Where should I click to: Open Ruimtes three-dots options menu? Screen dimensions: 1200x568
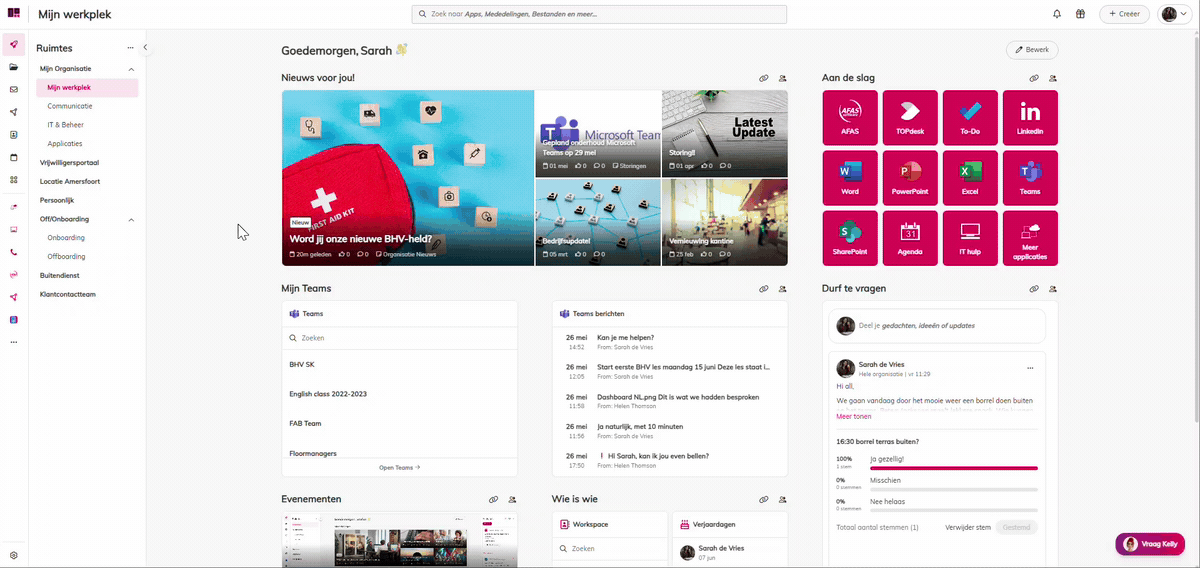point(130,48)
